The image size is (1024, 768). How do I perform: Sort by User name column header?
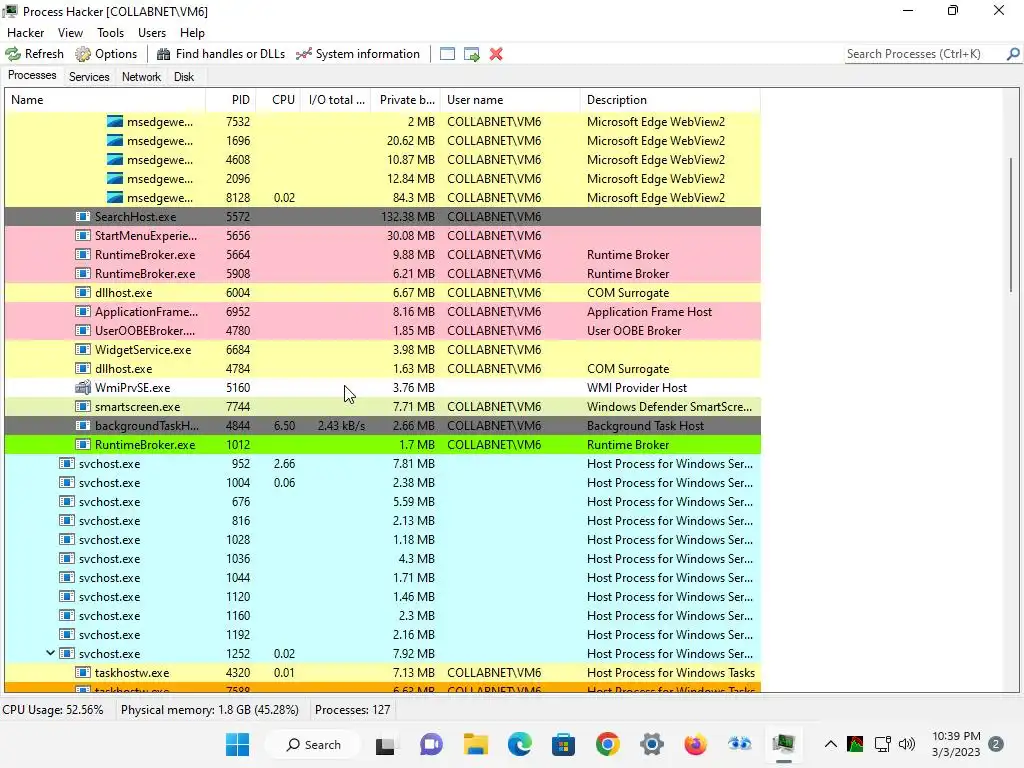coord(510,100)
